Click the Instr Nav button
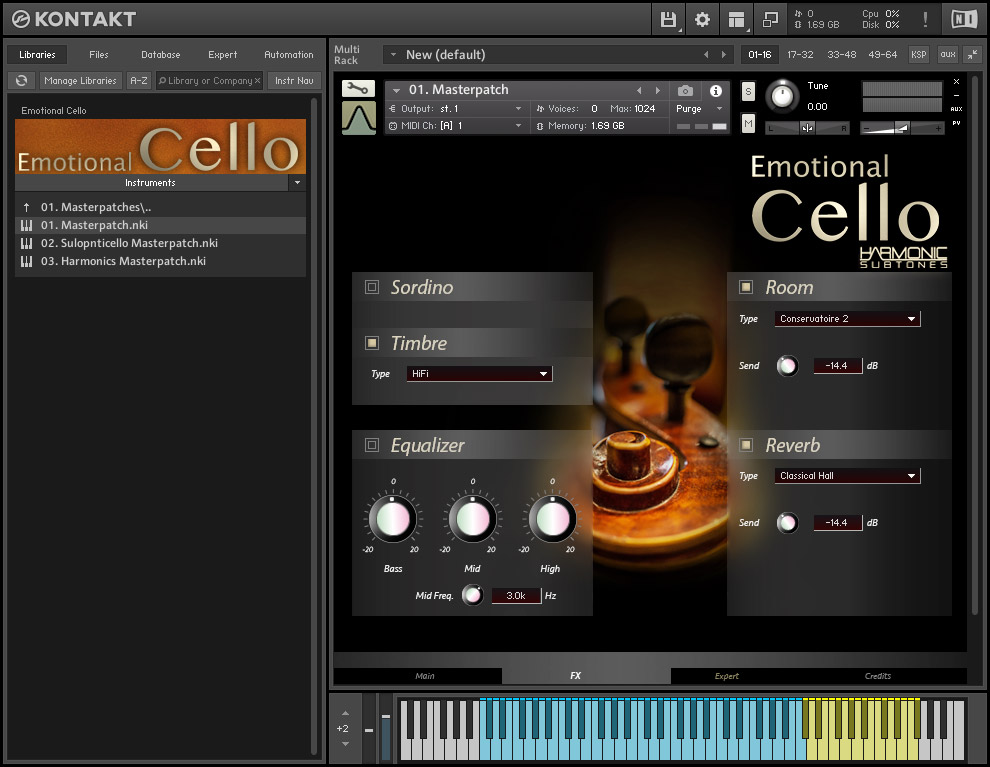This screenshot has height=767, width=990. 294,81
